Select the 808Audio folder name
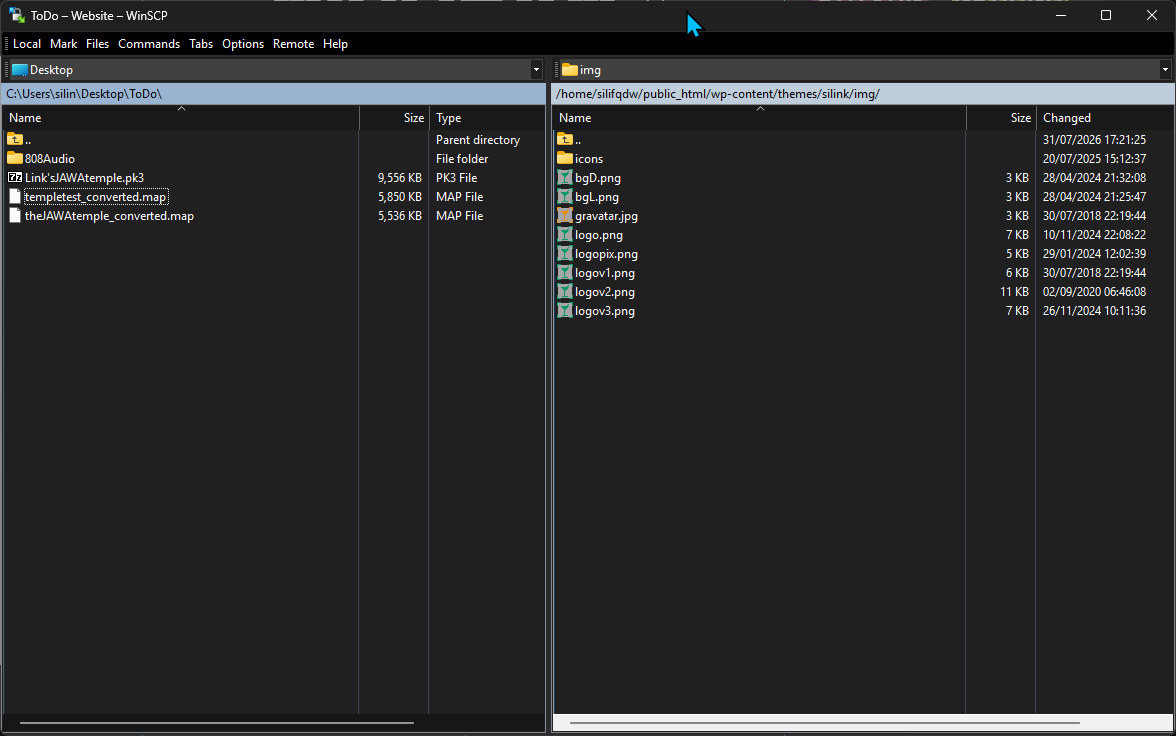The image size is (1176, 736). pyautogui.click(x=50, y=158)
